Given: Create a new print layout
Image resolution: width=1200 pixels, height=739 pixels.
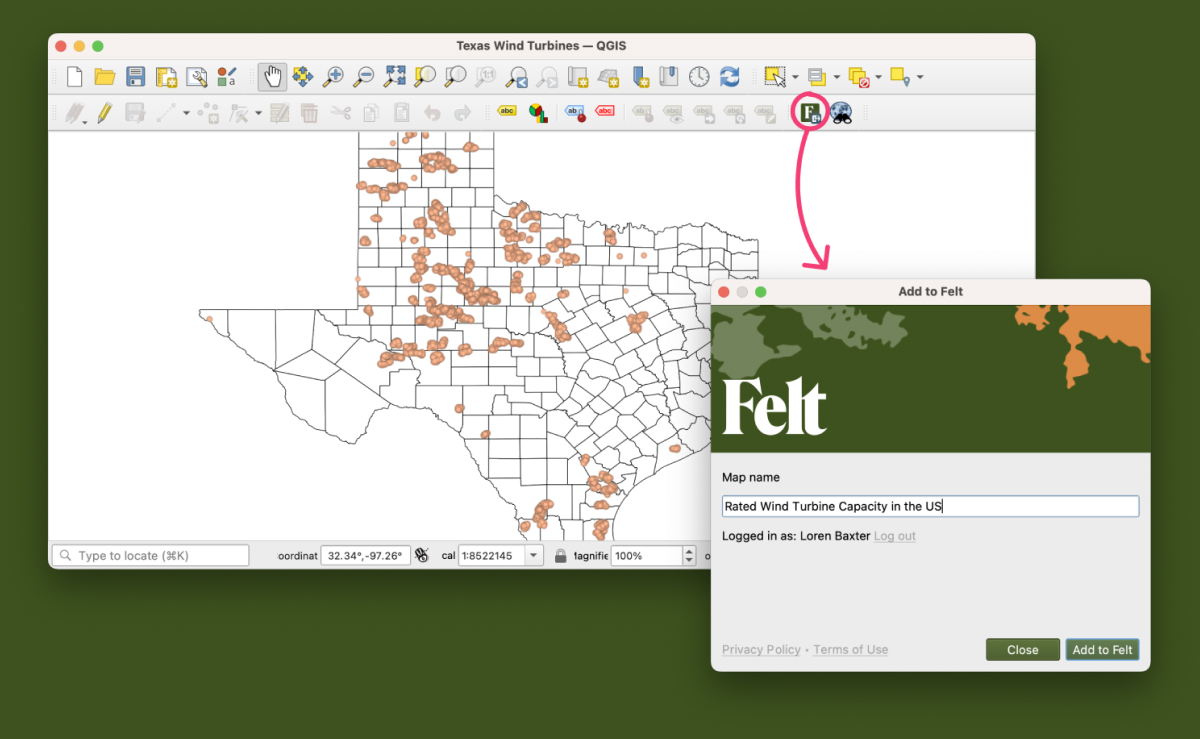Looking at the screenshot, I should pyautogui.click(x=166, y=77).
